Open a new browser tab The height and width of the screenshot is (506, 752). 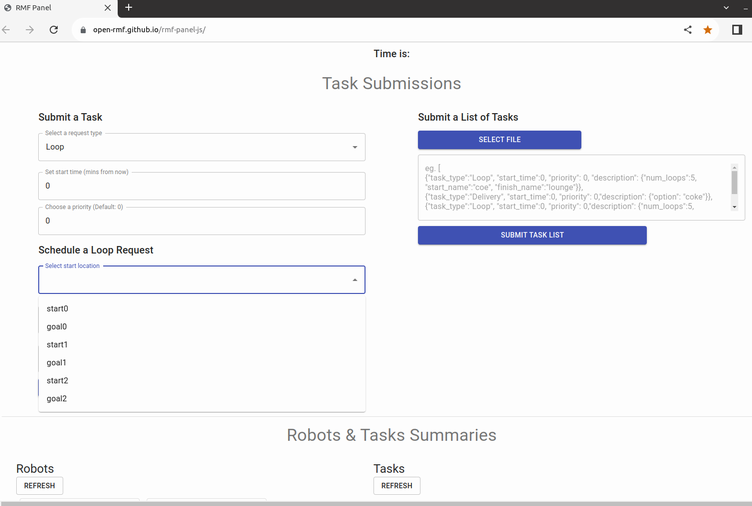[x=129, y=7]
